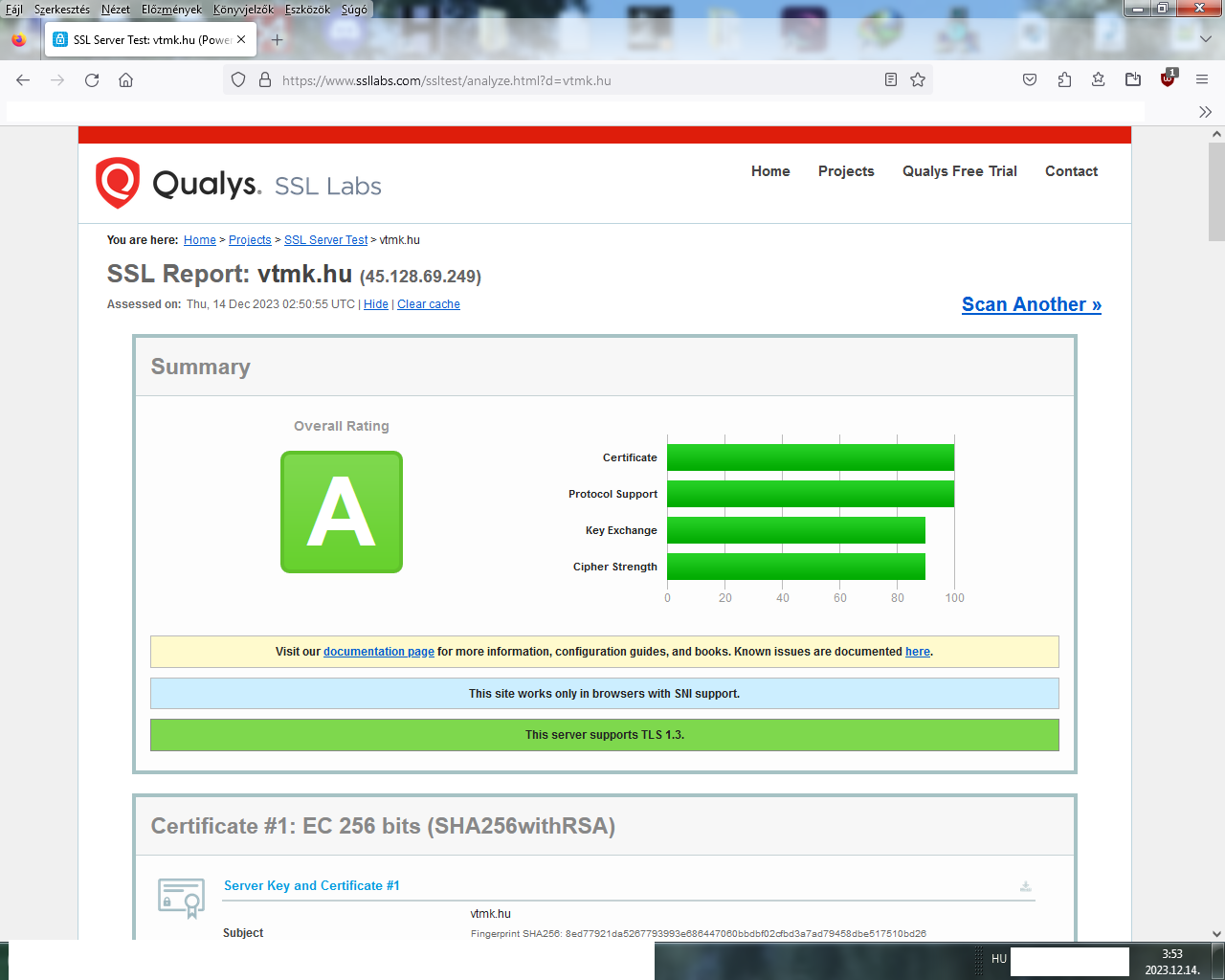Click the uBlock Origin shield icon
1225x980 pixels.
click(x=1168, y=79)
